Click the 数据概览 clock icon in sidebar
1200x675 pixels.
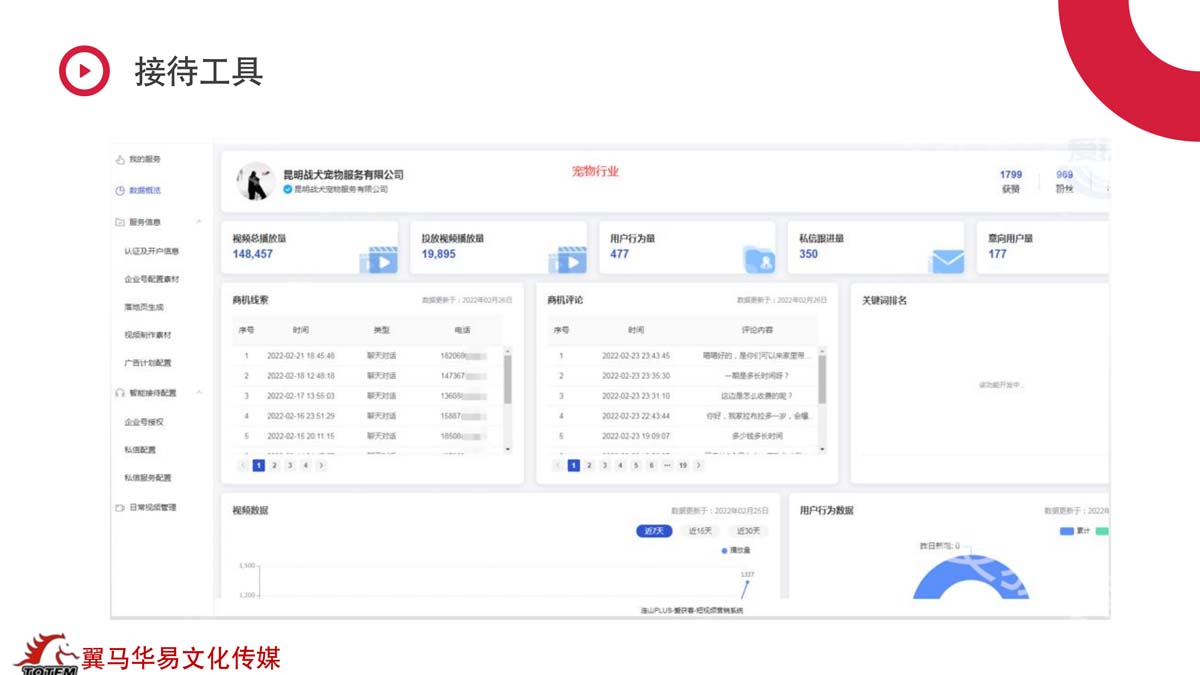[x=120, y=190]
